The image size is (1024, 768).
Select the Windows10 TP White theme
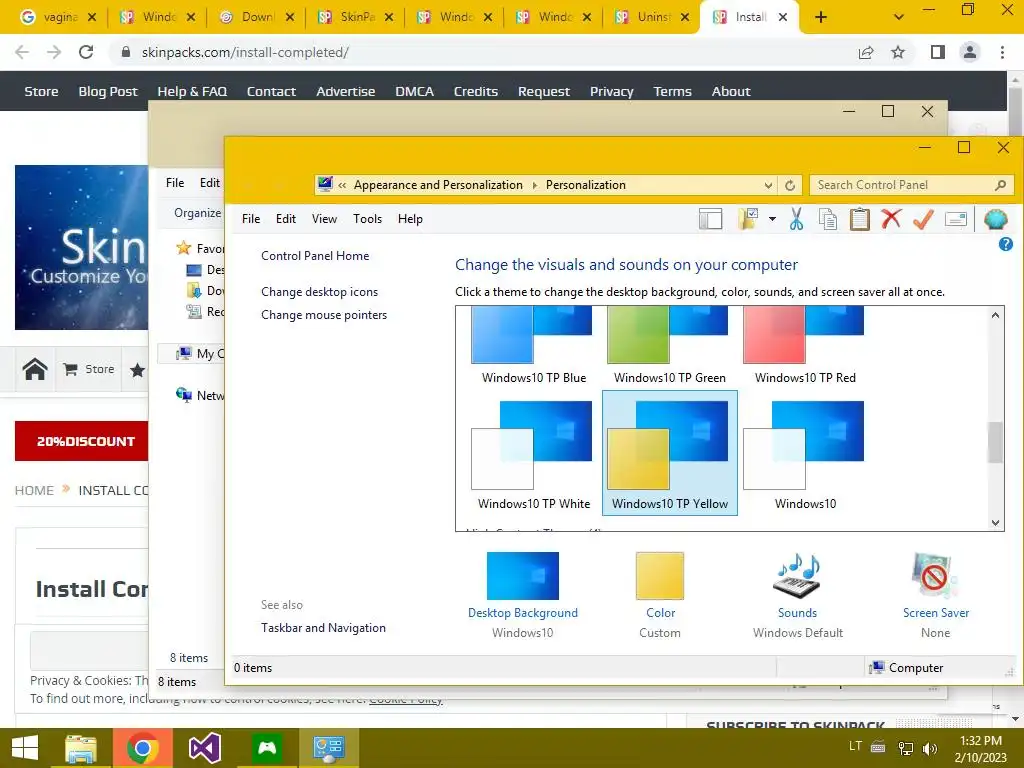tap(534, 454)
